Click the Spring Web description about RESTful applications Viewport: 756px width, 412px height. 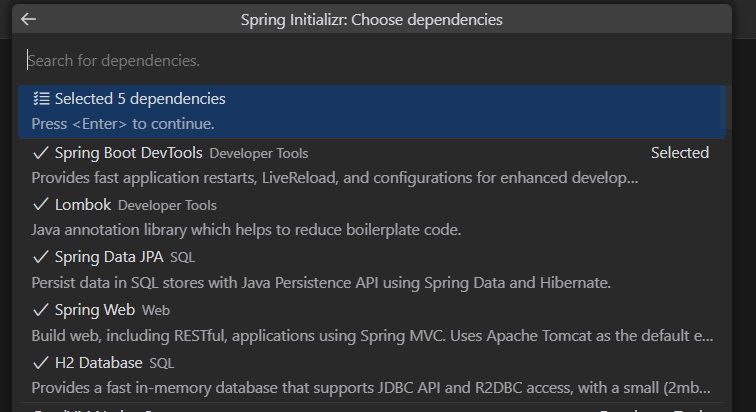coord(370,335)
